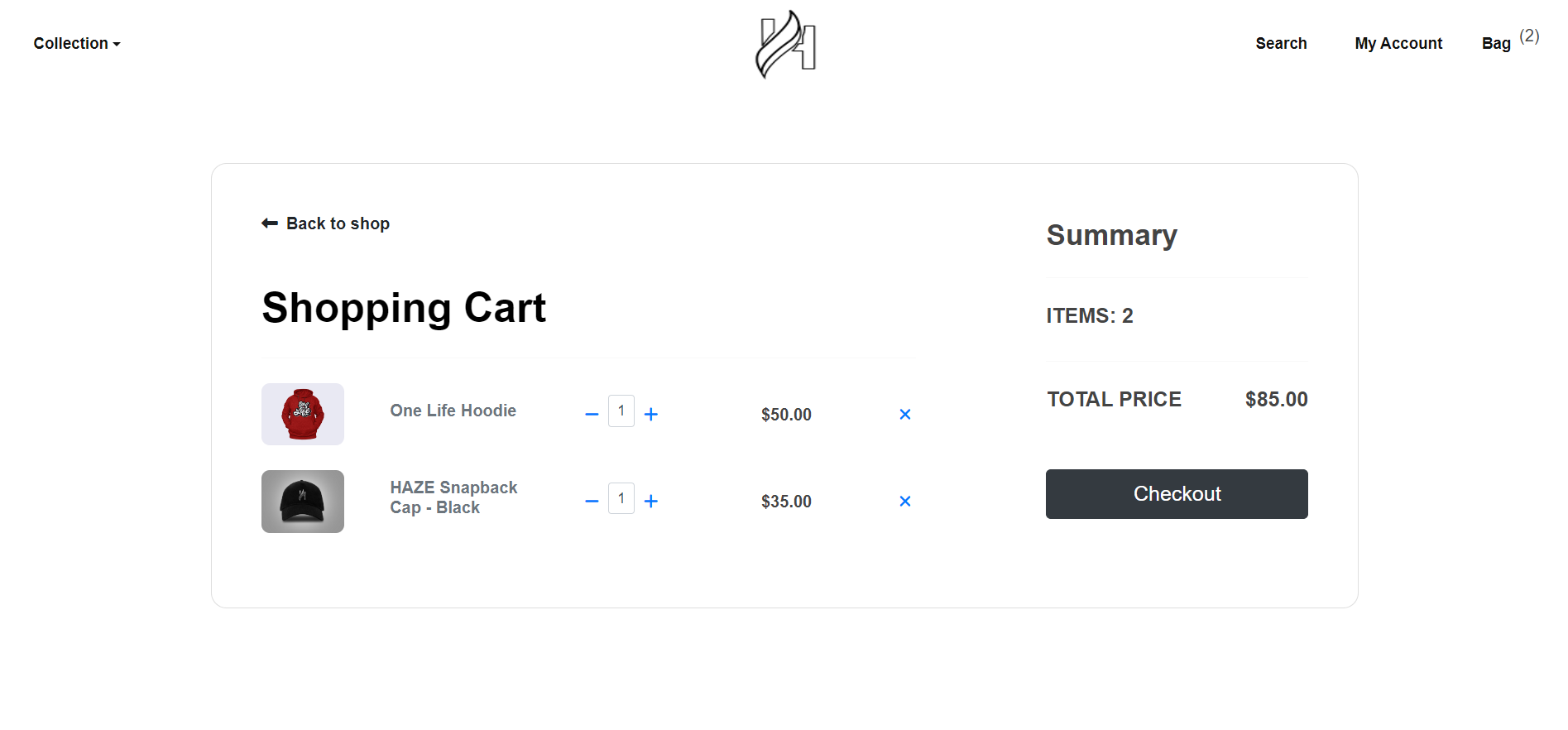Viewport: 1568px width, 730px height.
Task: Open the Bag showing 2 items
Action: (1496, 43)
